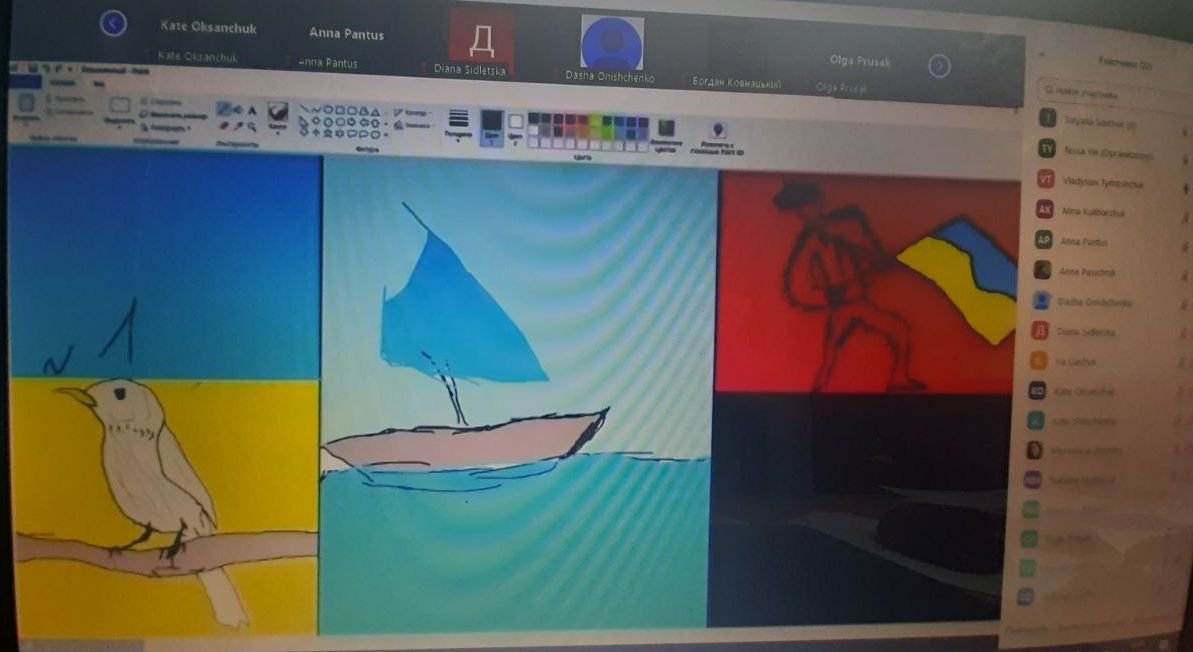Open the Select tool dropdown arrow

point(119,127)
